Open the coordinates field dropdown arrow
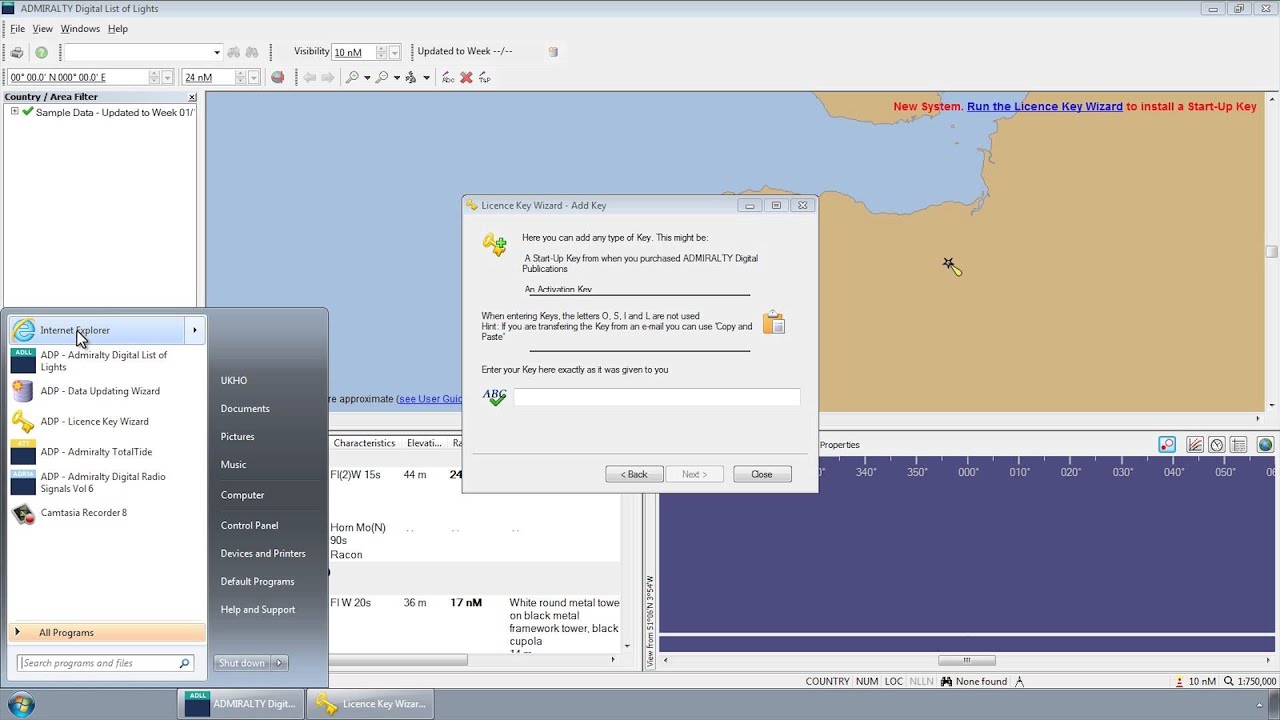The image size is (1280, 720). click(167, 77)
